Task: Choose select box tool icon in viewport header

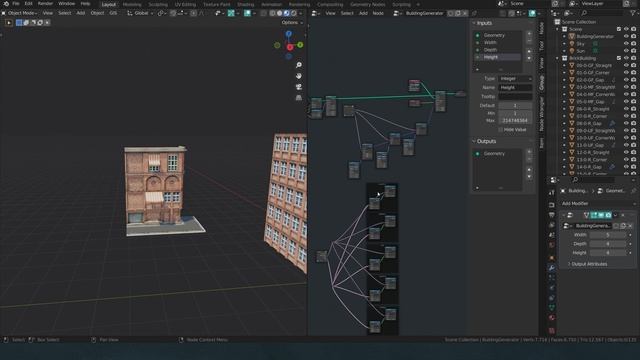Action: tap(19, 22)
